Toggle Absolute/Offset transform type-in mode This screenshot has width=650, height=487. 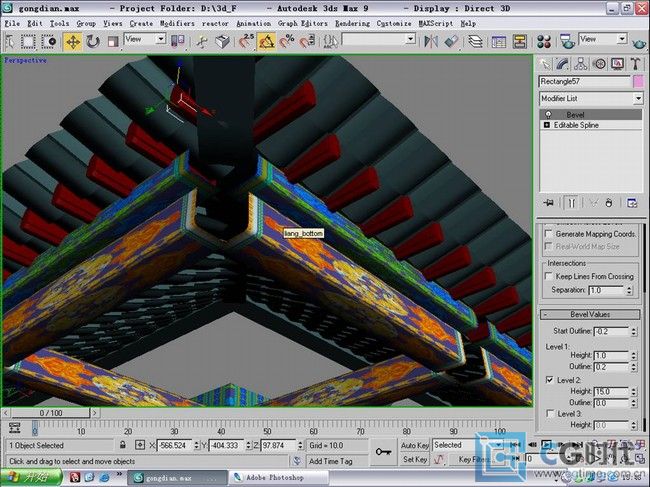[x=140, y=445]
